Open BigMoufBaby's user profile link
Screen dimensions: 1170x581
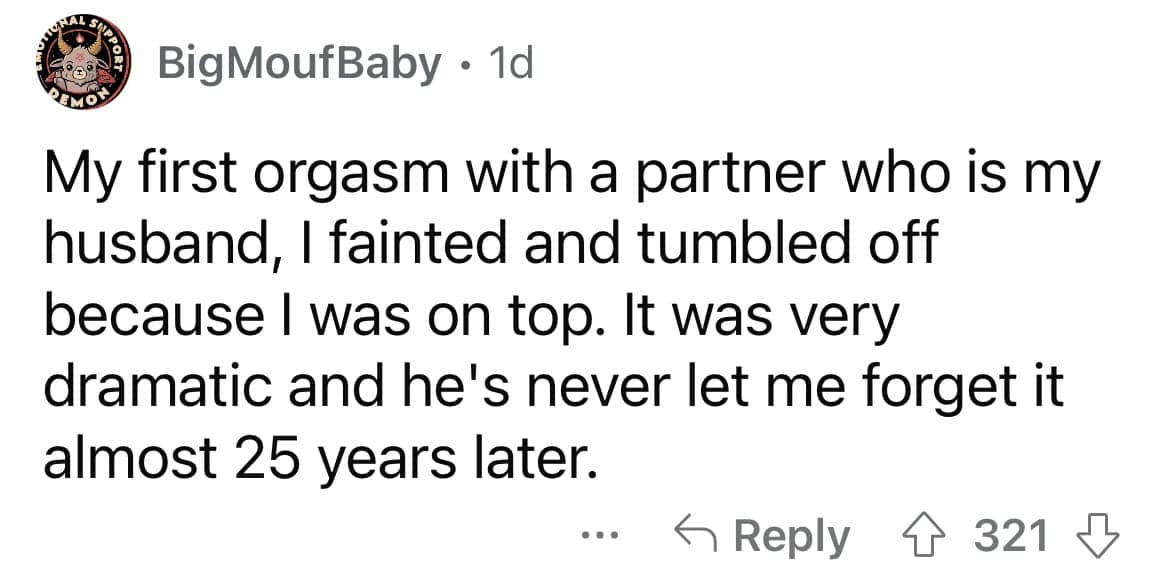point(298,64)
